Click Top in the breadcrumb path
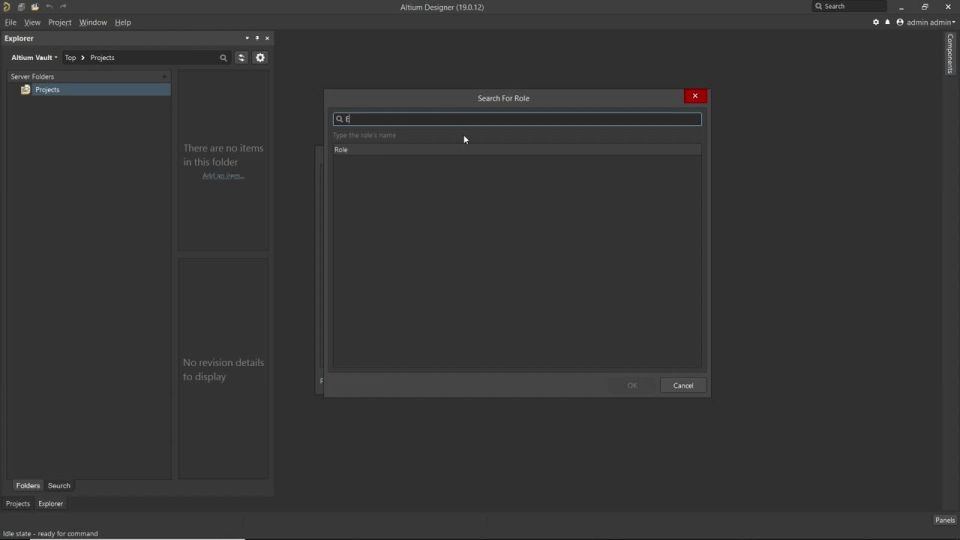Viewport: 960px width, 540px height. [70, 58]
